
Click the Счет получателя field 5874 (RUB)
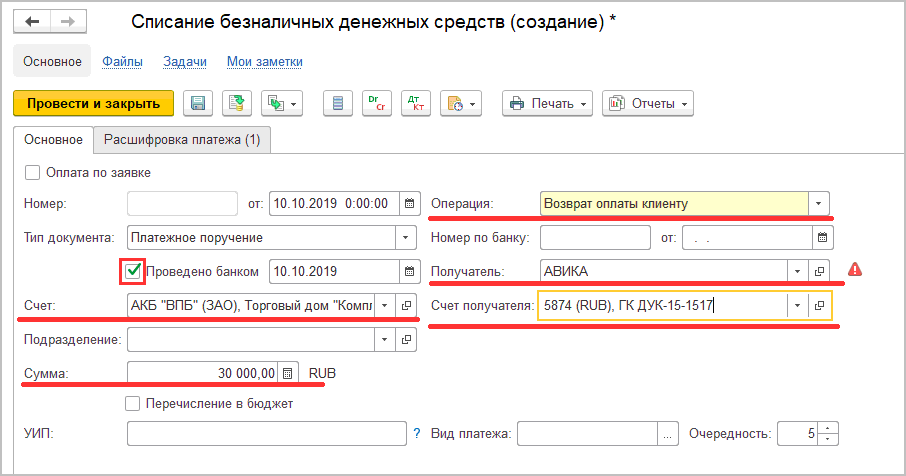[662, 306]
